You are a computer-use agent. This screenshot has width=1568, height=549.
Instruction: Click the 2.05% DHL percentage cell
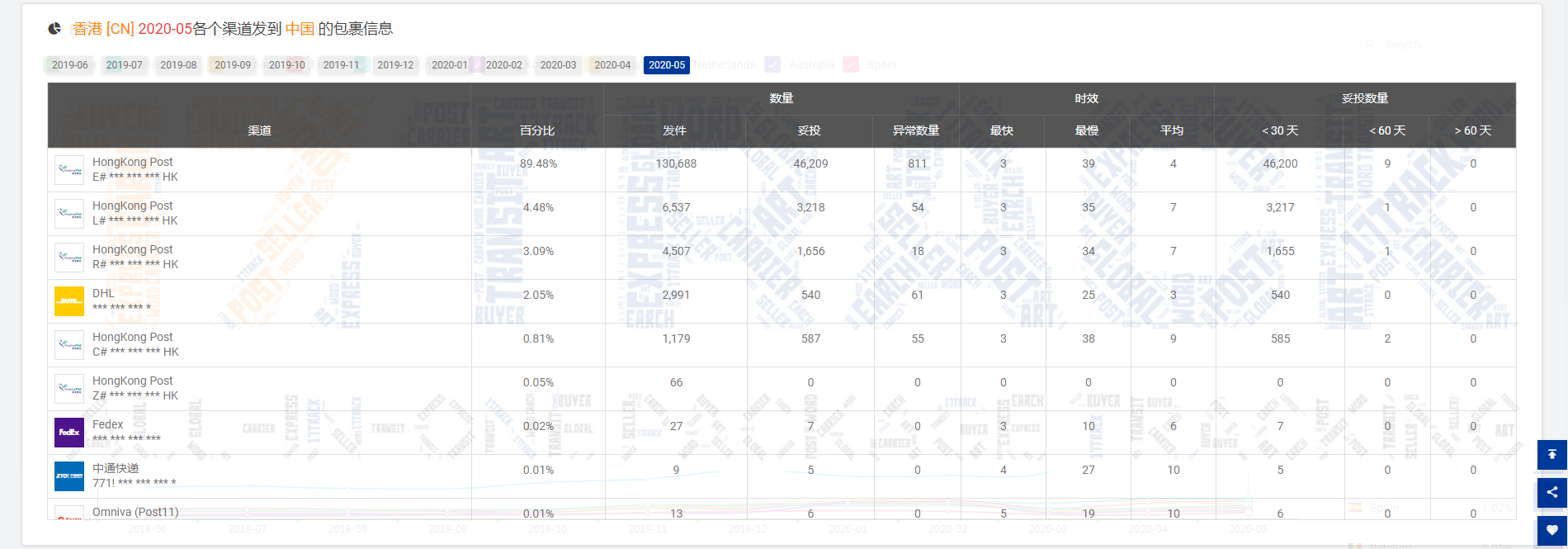(538, 295)
